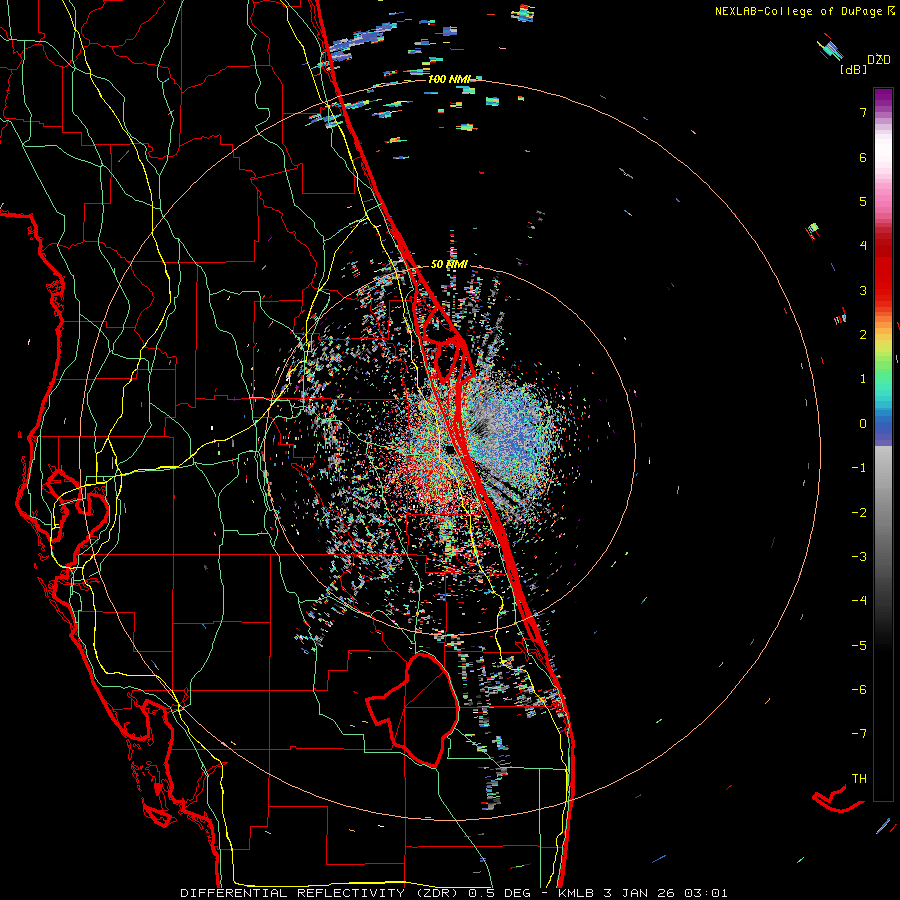The width and height of the screenshot is (900, 900).
Task: Click the "-6" value on the color scale
Action: click(859, 689)
